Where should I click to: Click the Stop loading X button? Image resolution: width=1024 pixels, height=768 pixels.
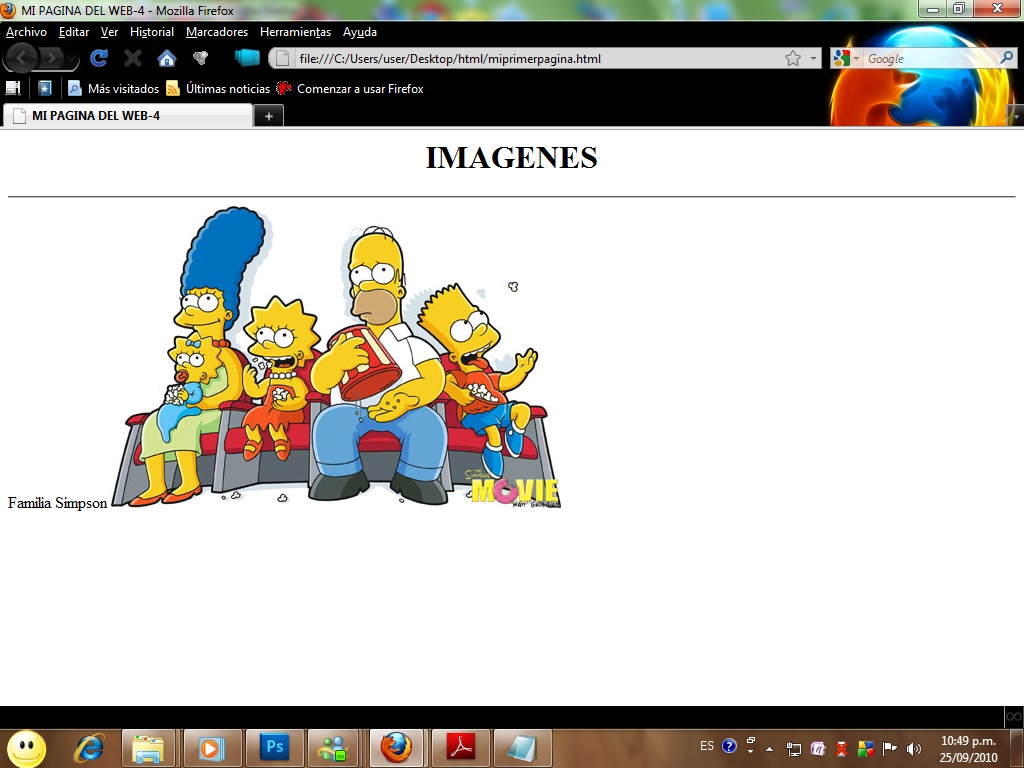coord(133,58)
